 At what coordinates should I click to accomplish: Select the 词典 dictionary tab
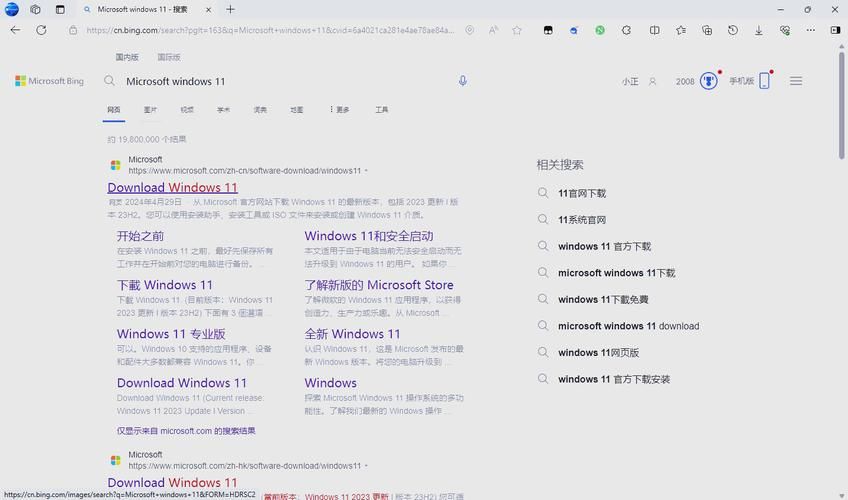point(260,110)
